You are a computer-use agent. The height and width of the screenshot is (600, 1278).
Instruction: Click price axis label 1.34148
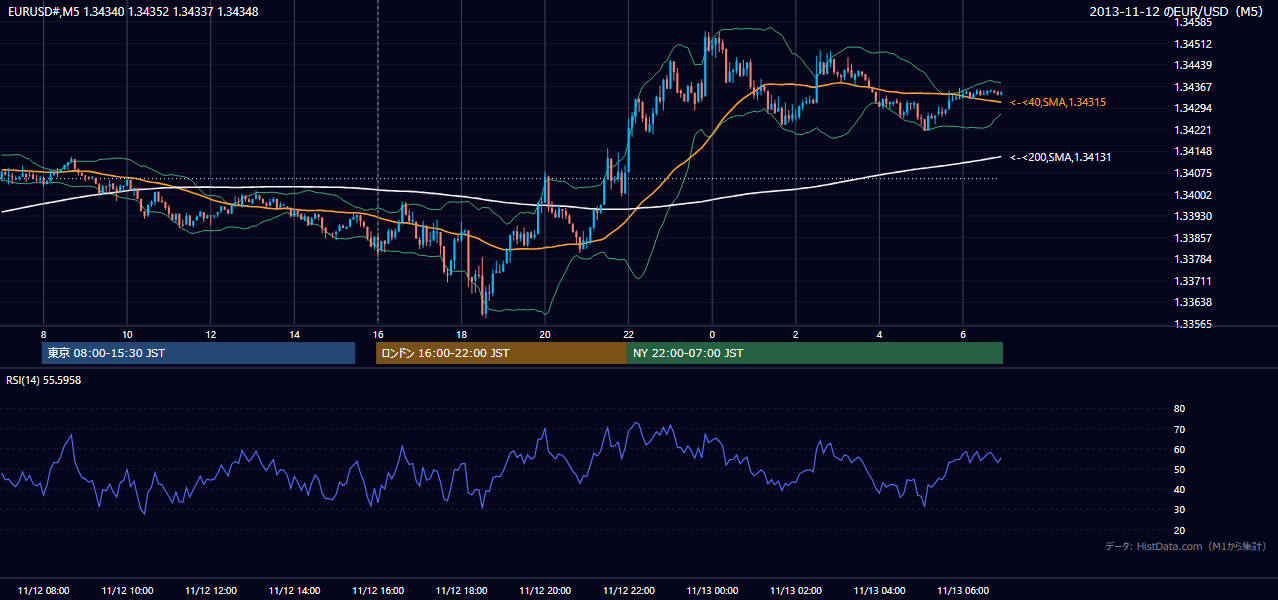point(1193,152)
